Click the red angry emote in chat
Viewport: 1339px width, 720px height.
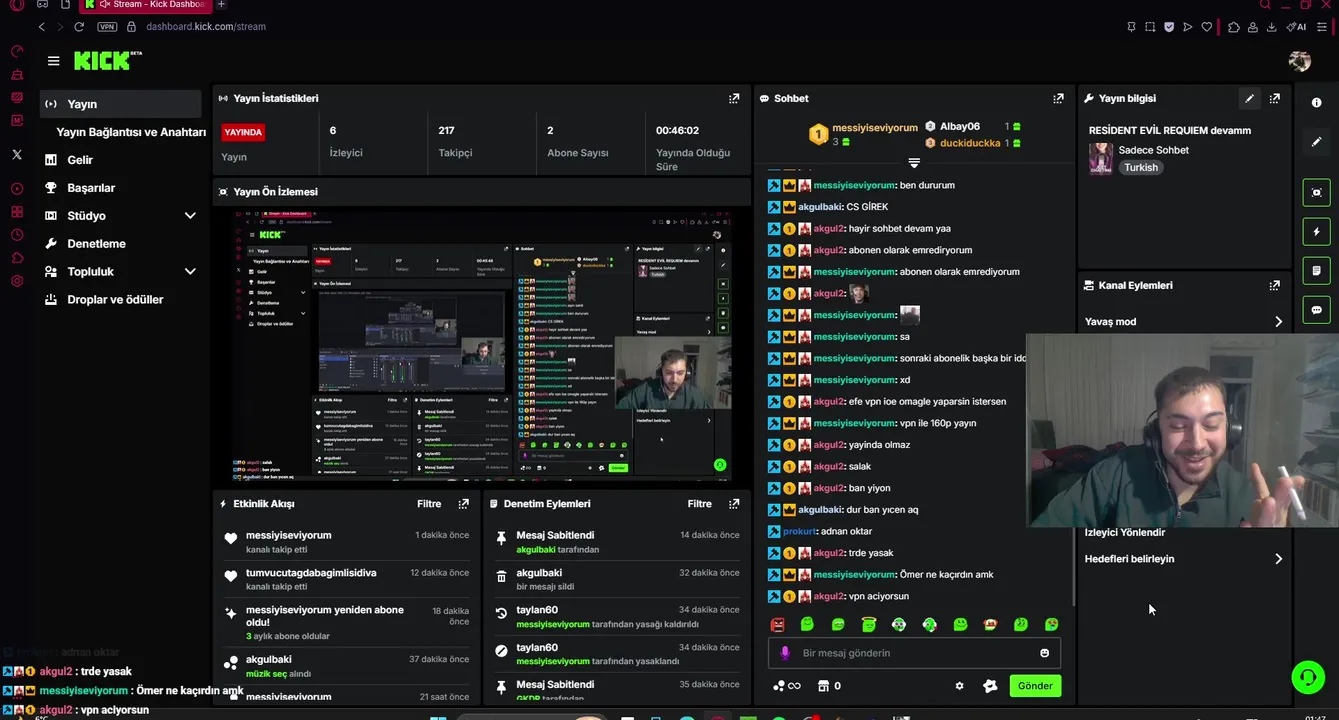click(x=778, y=625)
